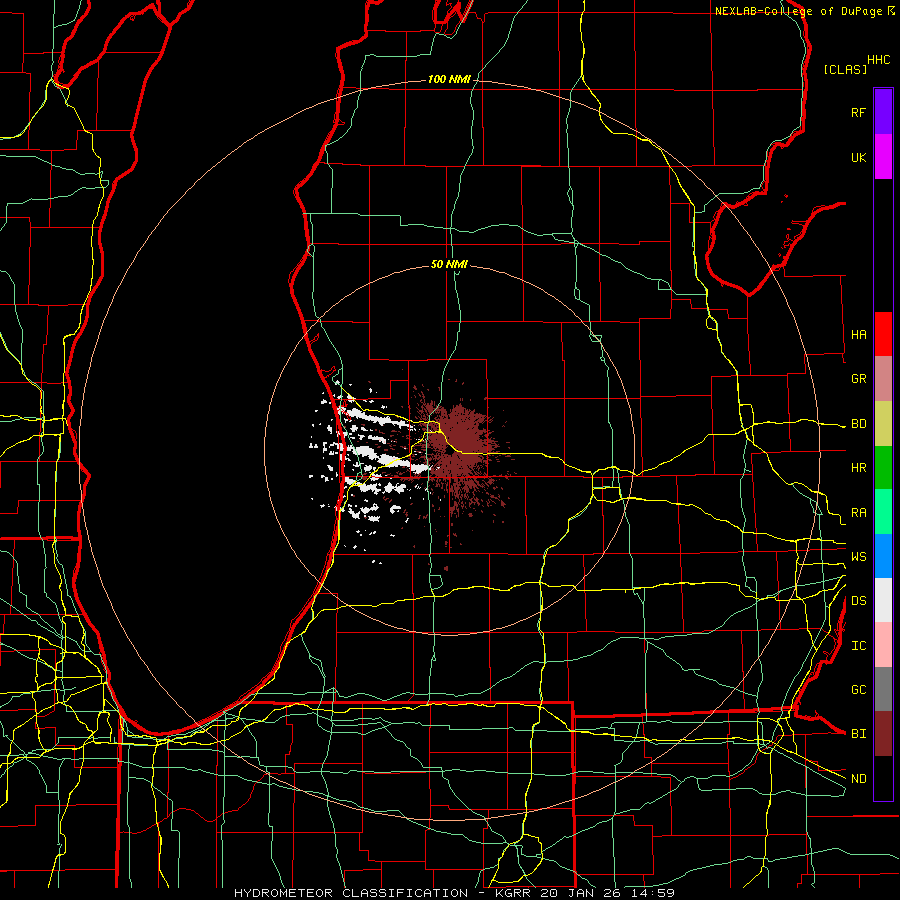Click the BI legend label
The width and height of the screenshot is (900, 900).
858,734
